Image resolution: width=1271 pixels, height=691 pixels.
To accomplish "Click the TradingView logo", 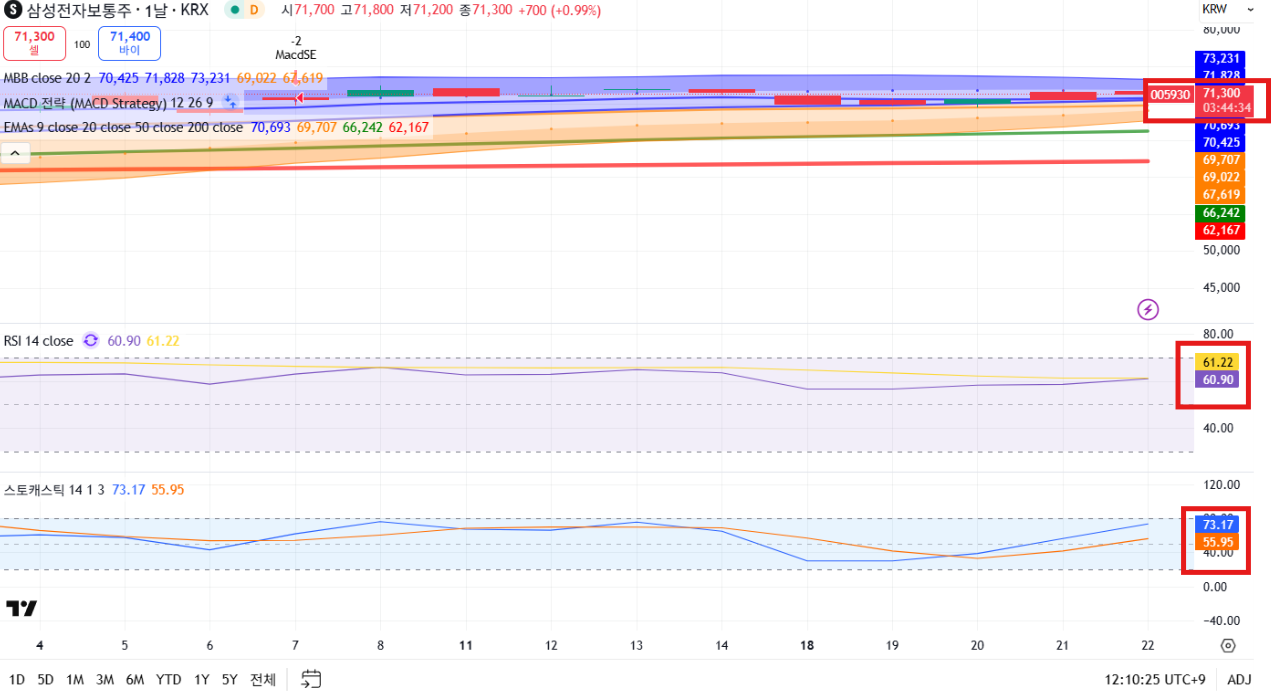I will click(x=21, y=608).
